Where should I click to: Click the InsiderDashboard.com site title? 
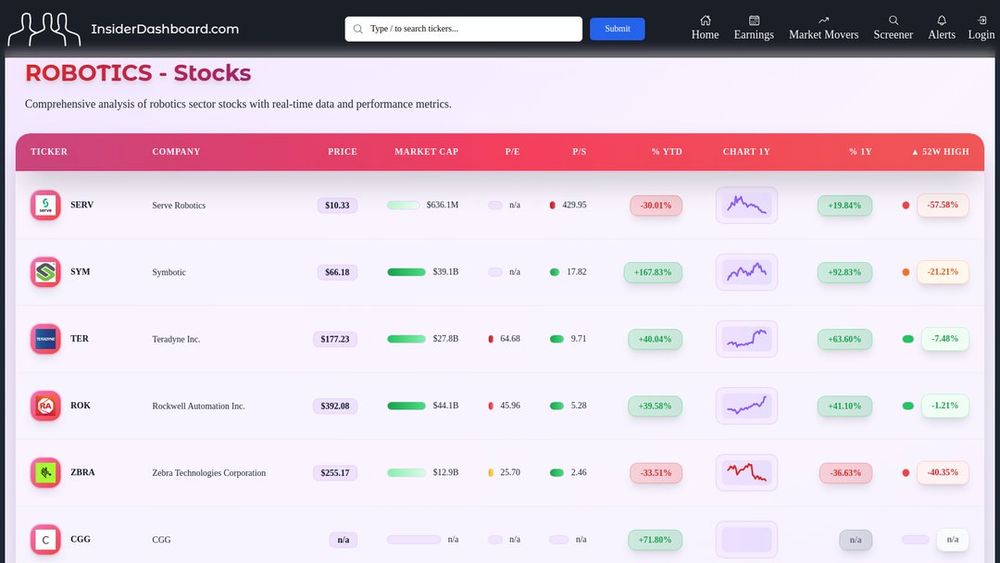tap(165, 29)
